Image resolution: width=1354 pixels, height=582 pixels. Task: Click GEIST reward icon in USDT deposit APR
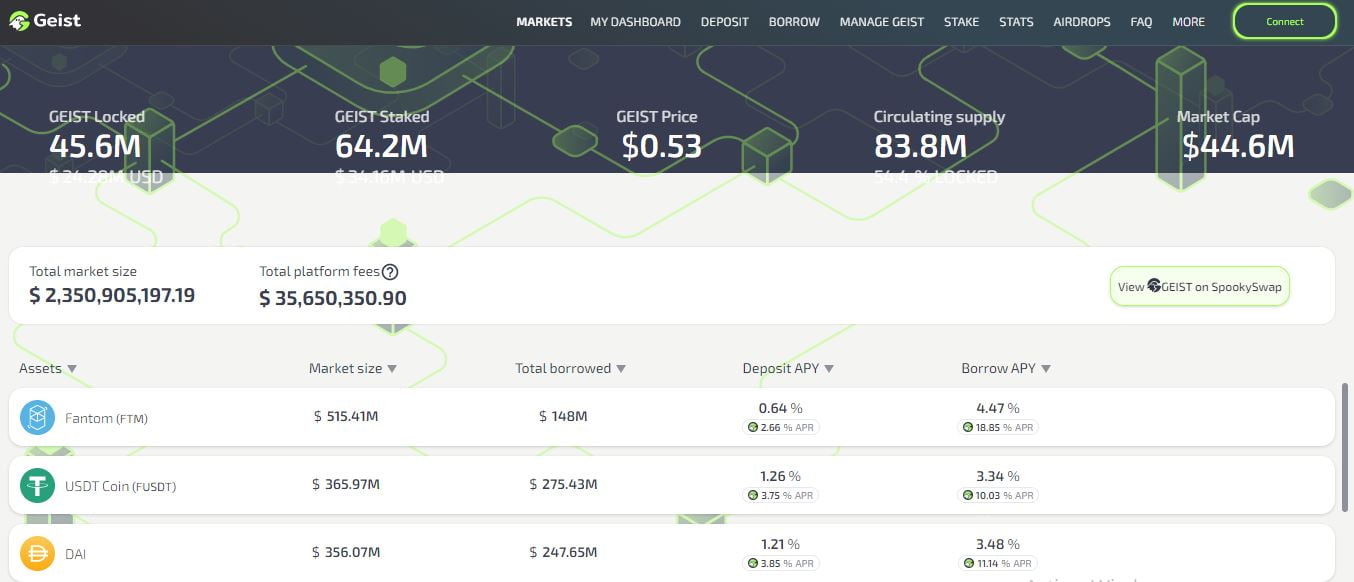pyautogui.click(x=753, y=495)
